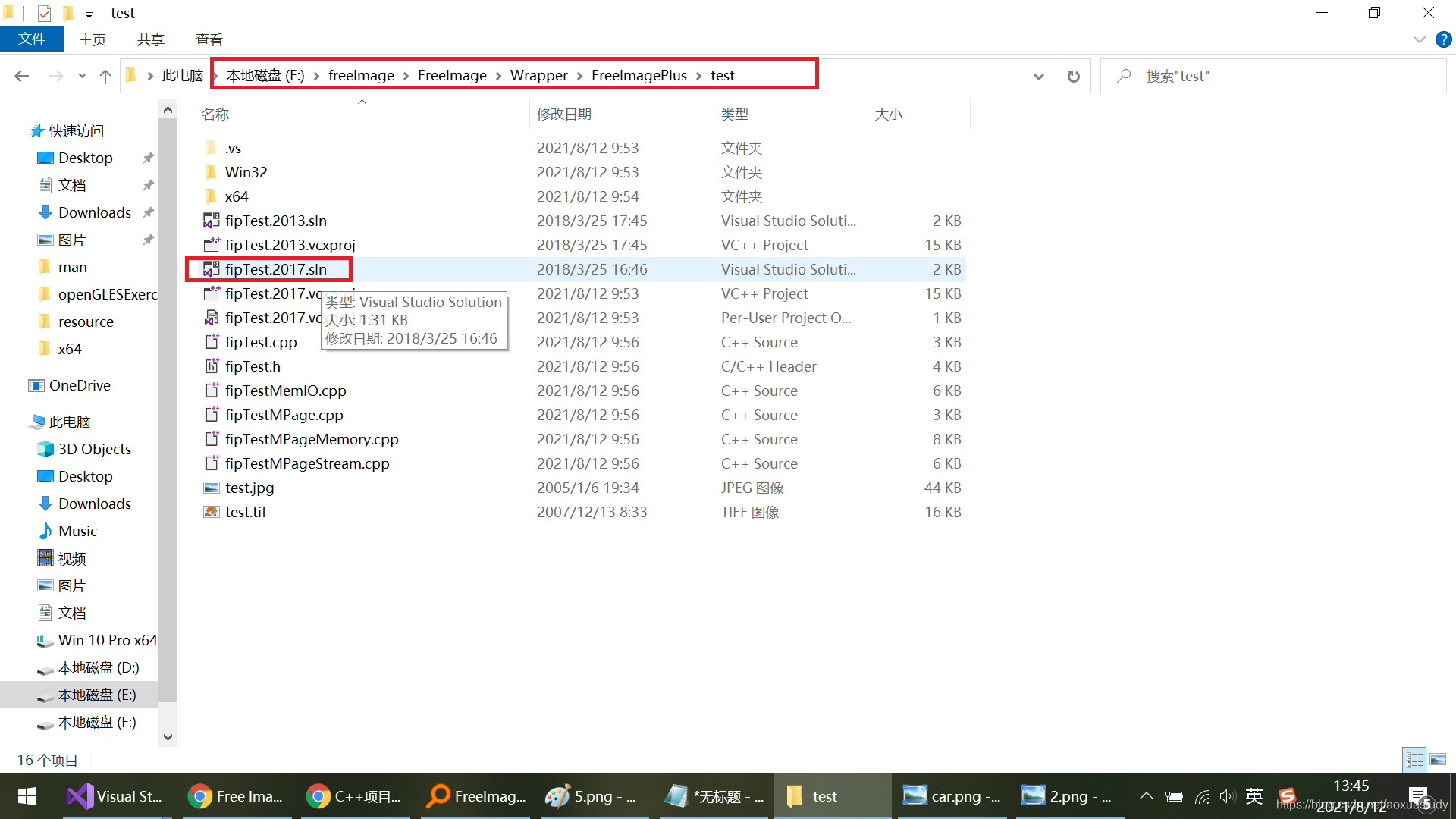This screenshot has height=819, width=1456.
Task: Switch to large icons view button
Action: click(1438, 759)
